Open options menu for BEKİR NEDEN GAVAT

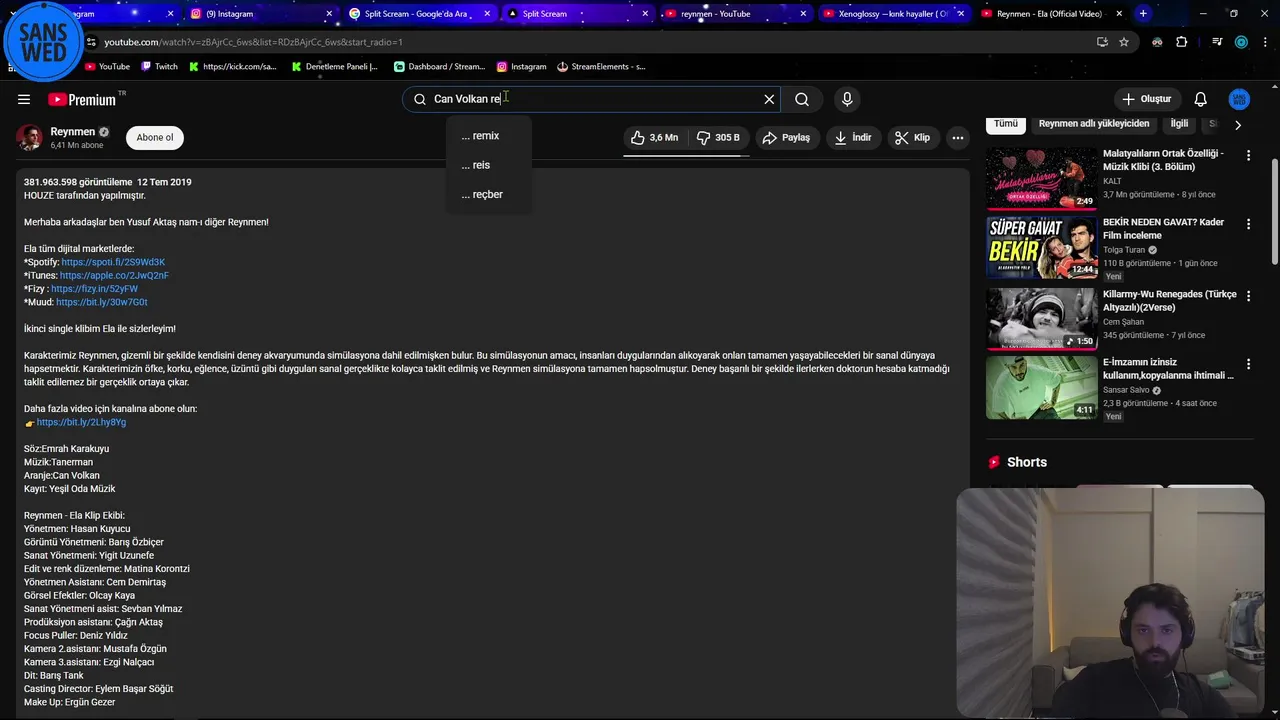point(1248,224)
